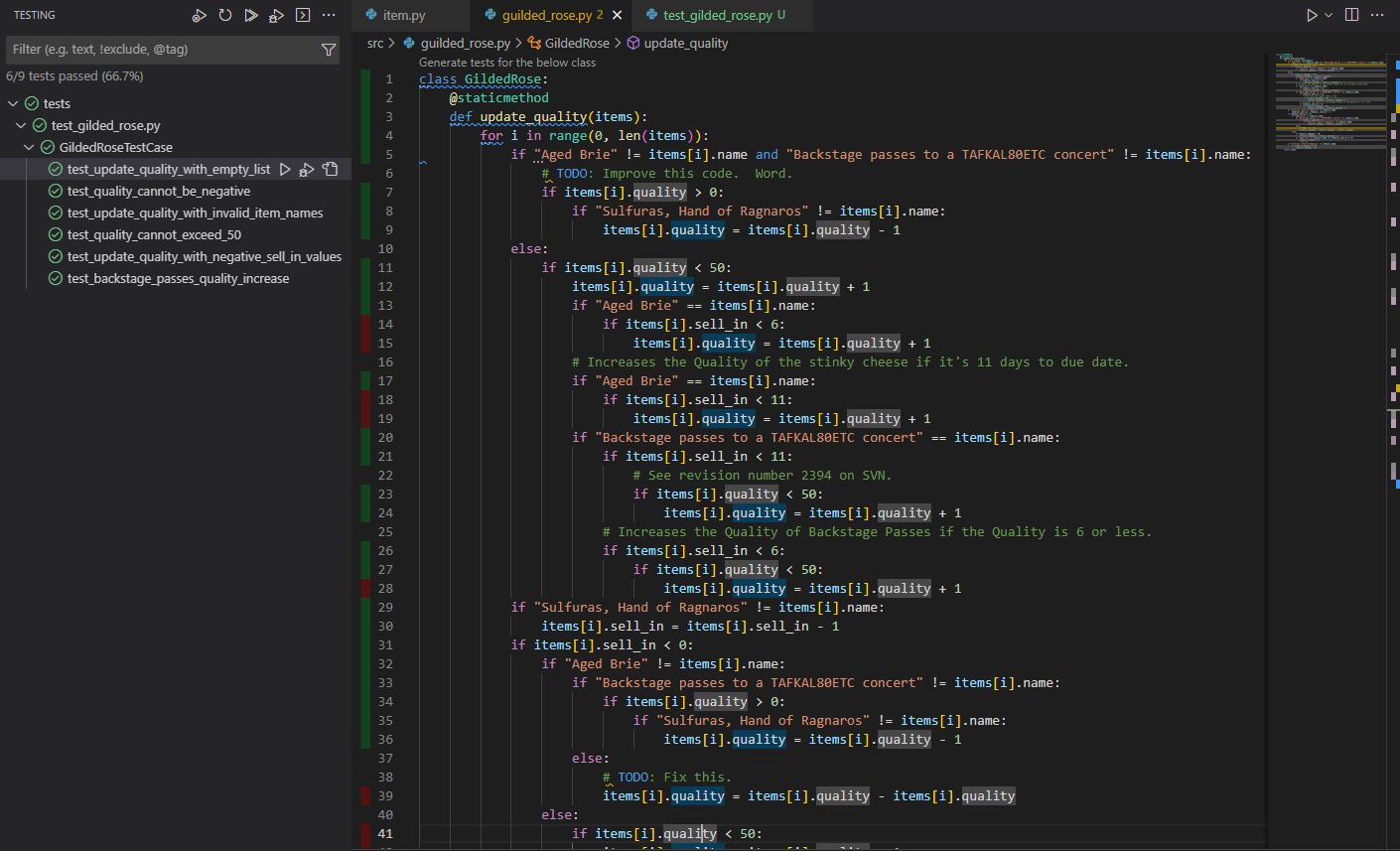Click the filter funnel icon in test filter
Image resolution: width=1400 pixels, height=851 pixels.
coord(329,50)
